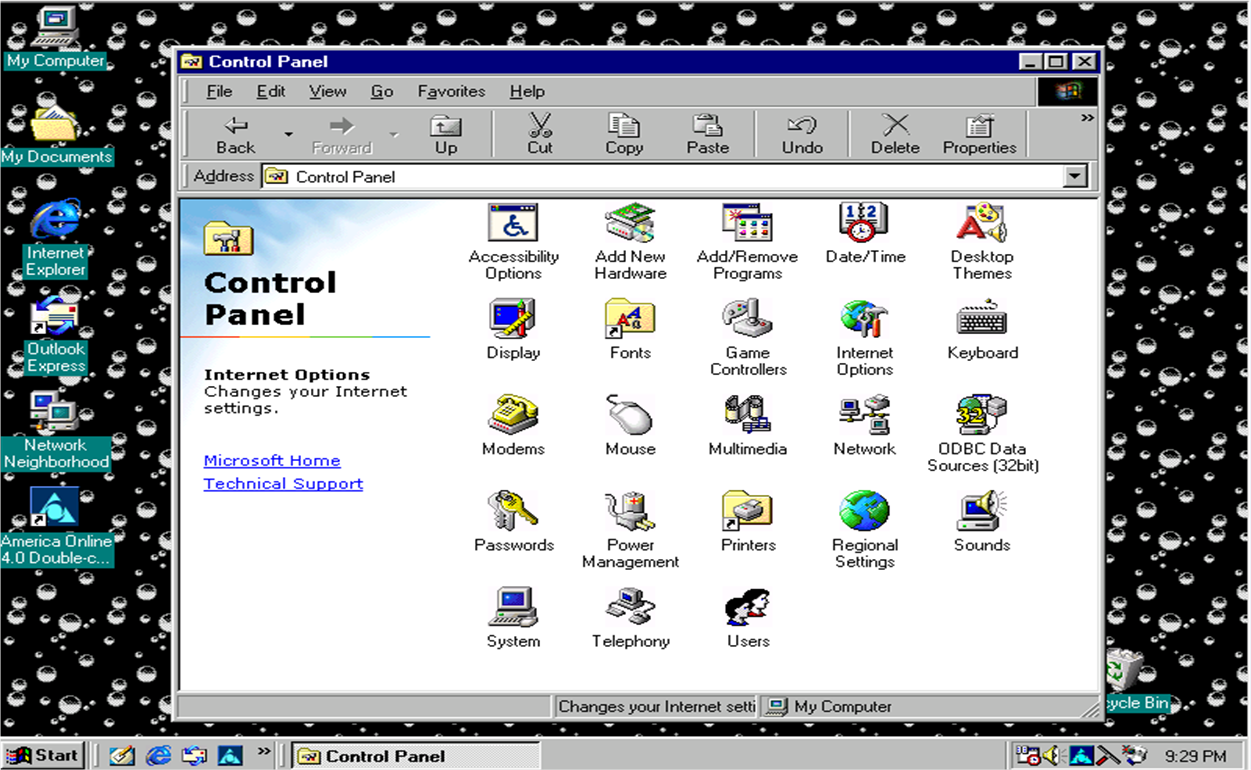Click the Network icon in Control Panel

(864, 415)
